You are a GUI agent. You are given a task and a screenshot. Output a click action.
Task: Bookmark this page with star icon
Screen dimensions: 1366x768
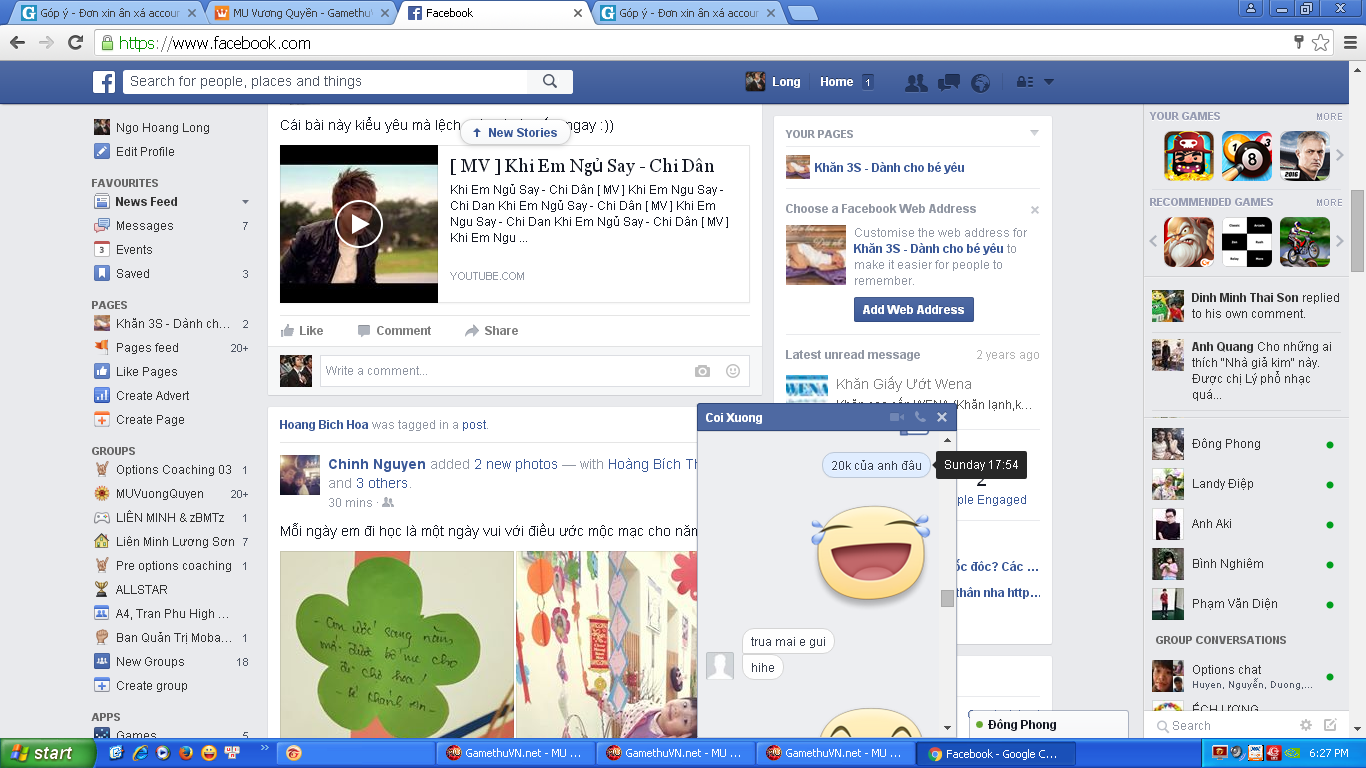pos(1320,43)
